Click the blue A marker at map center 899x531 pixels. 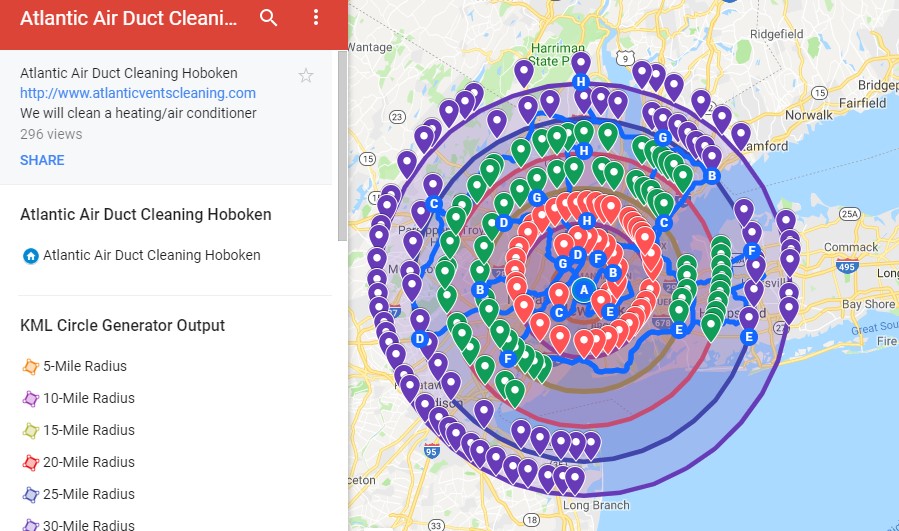[584, 290]
